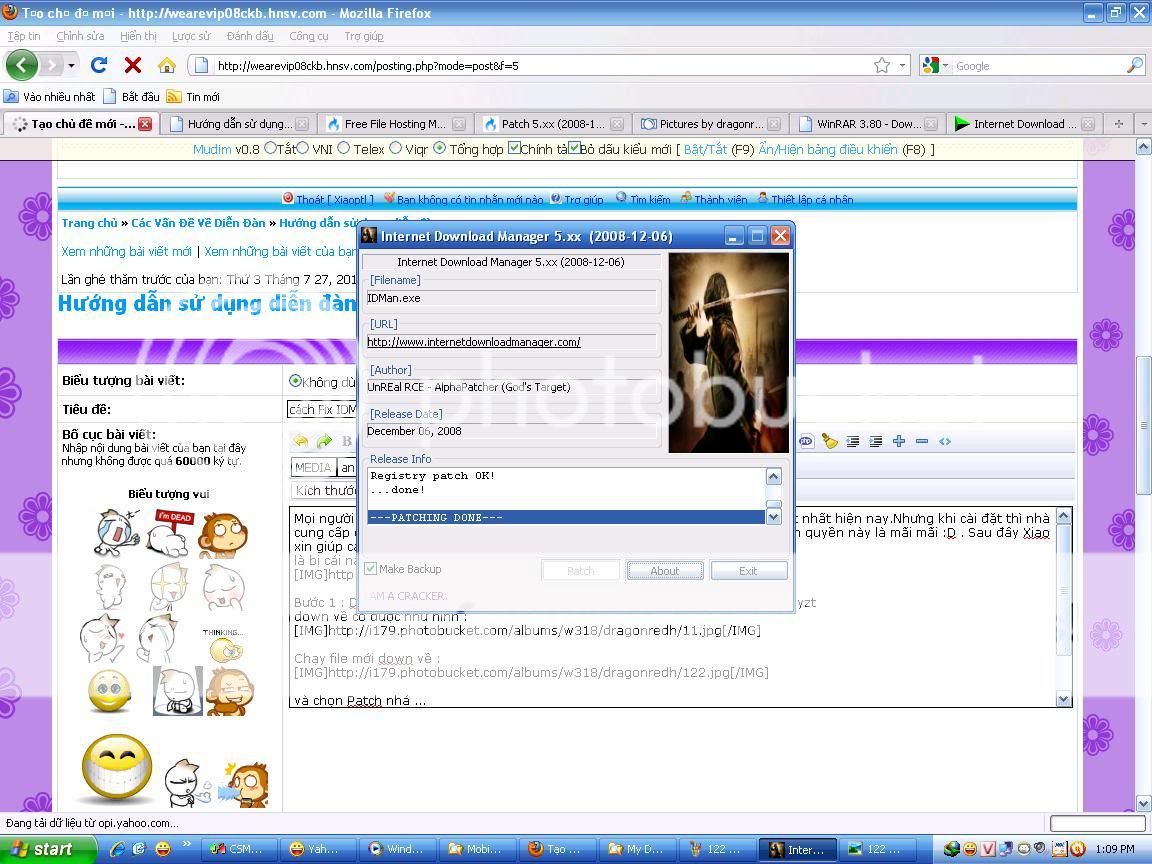This screenshot has height=864, width=1152.
Task: Click the Exit button in patcher
Action: click(x=749, y=571)
